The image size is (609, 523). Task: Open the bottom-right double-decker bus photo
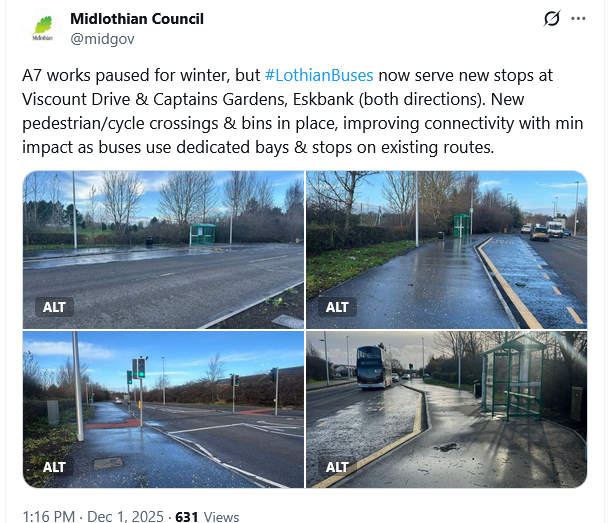[447, 409]
